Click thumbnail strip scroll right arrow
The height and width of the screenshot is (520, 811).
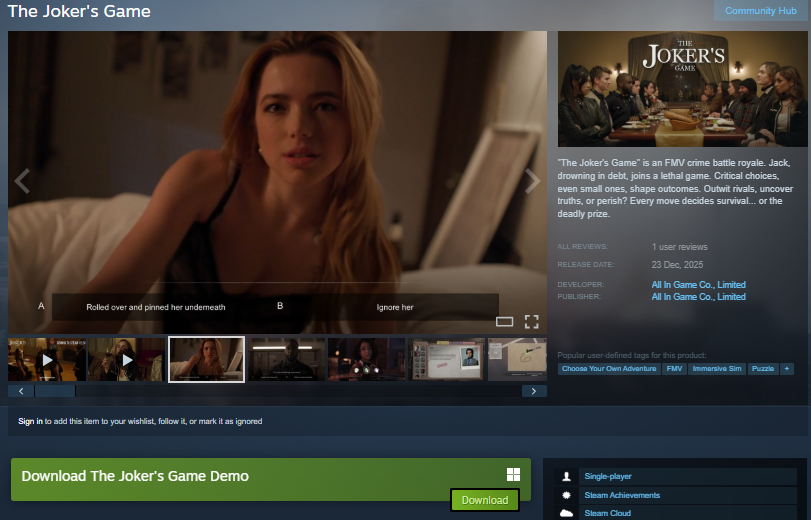point(534,391)
